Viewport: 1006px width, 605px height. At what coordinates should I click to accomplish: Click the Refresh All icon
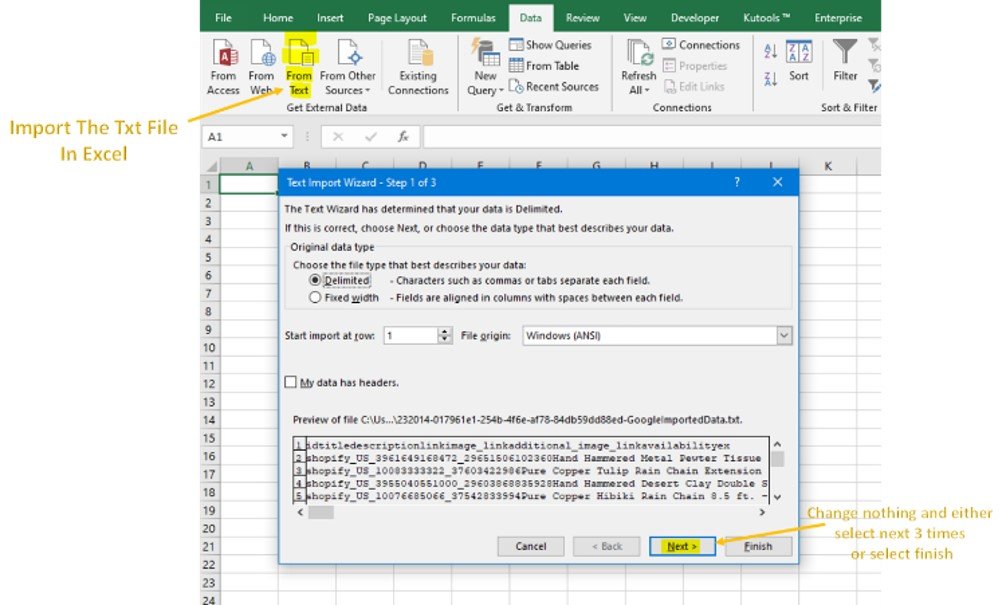pyautogui.click(x=638, y=53)
